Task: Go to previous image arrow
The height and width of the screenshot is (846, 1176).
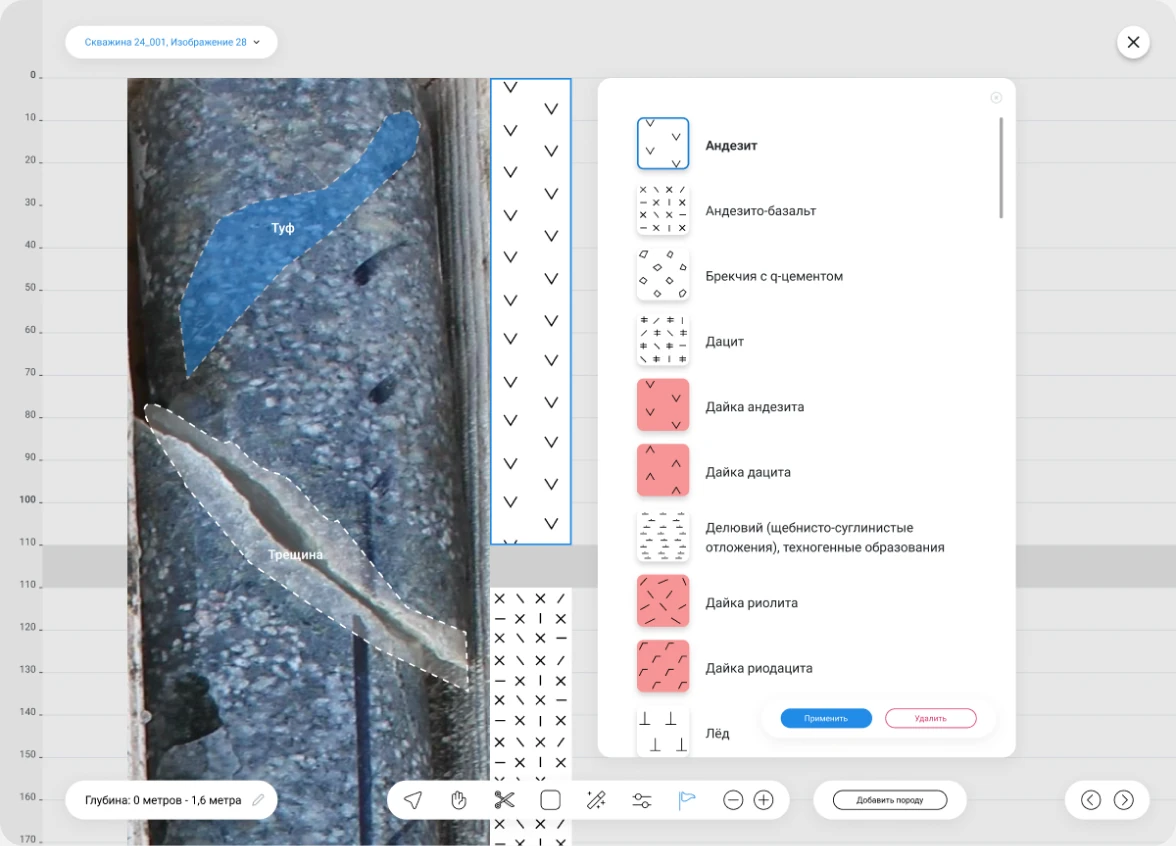Action: pyautogui.click(x=1090, y=800)
